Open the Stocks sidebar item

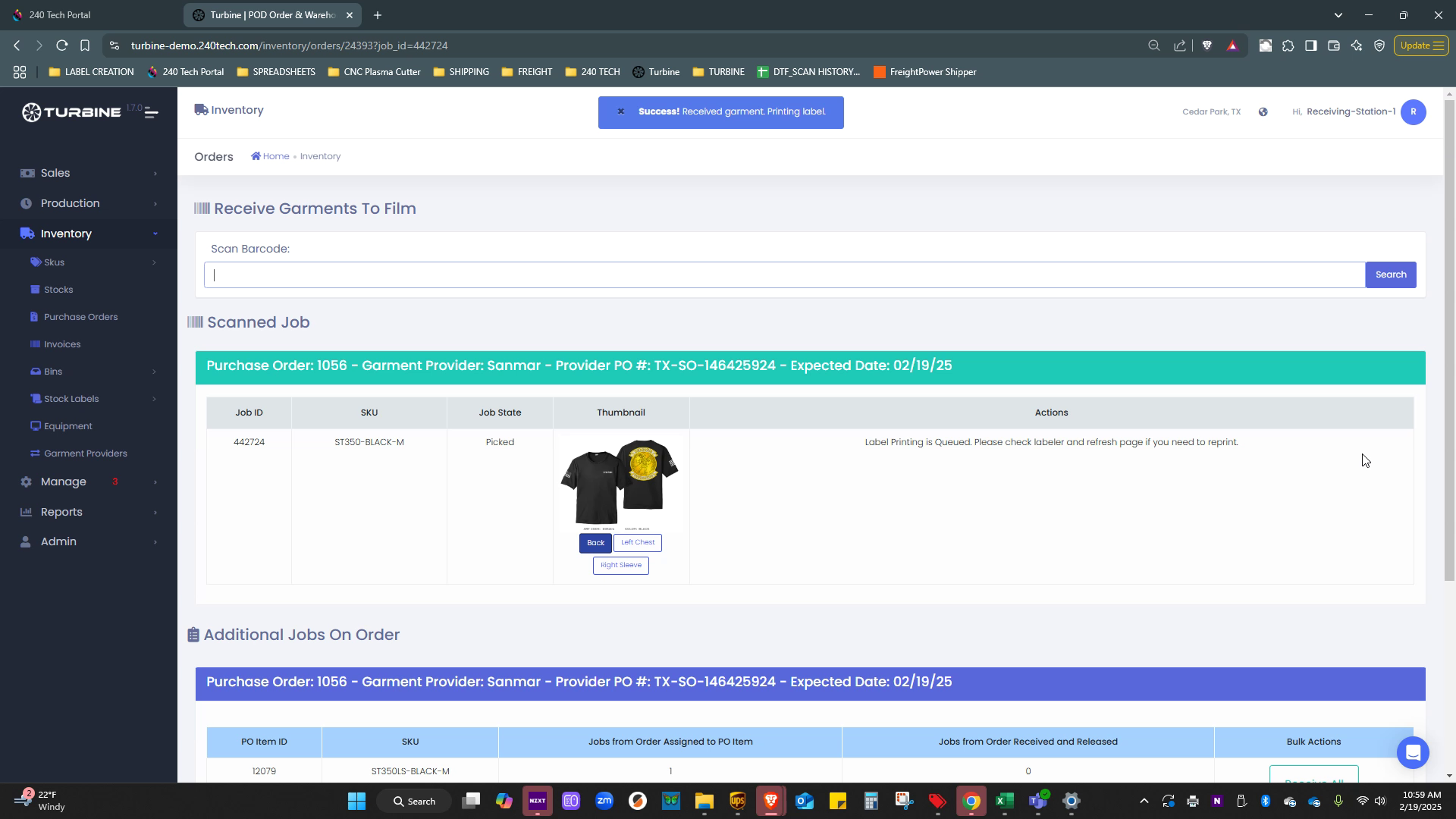58,290
